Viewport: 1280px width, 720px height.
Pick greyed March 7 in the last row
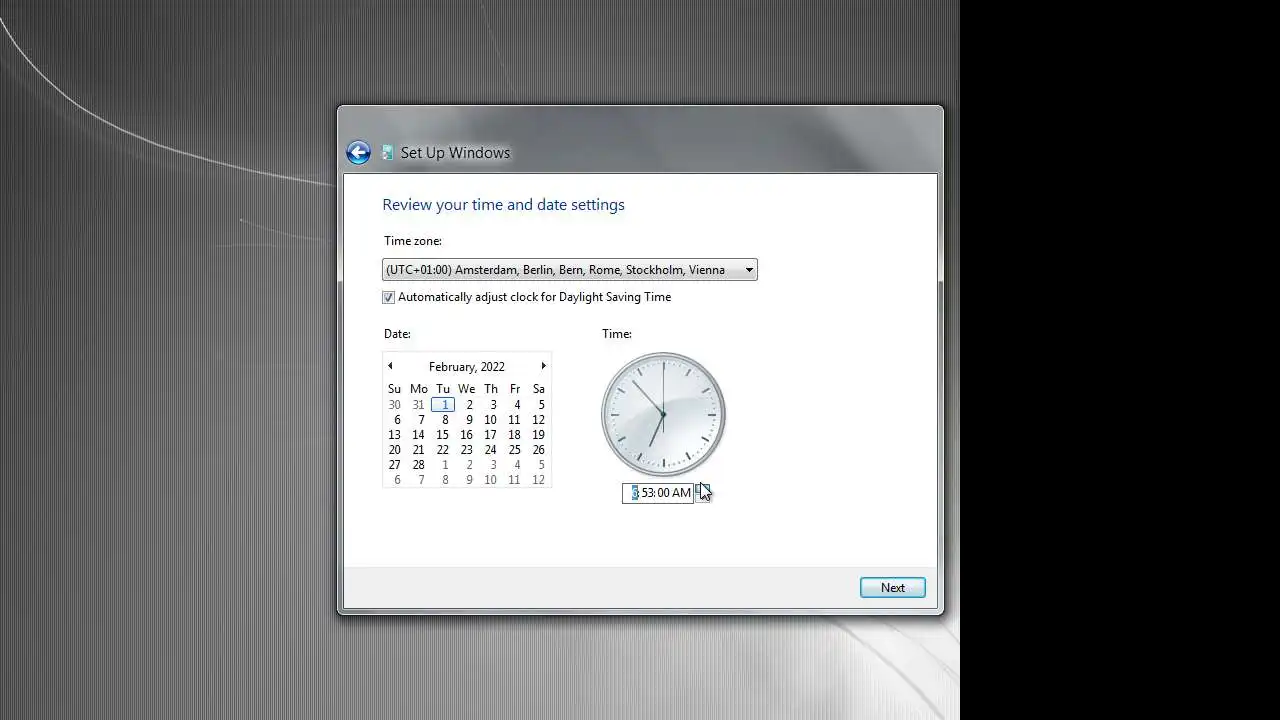tap(419, 480)
